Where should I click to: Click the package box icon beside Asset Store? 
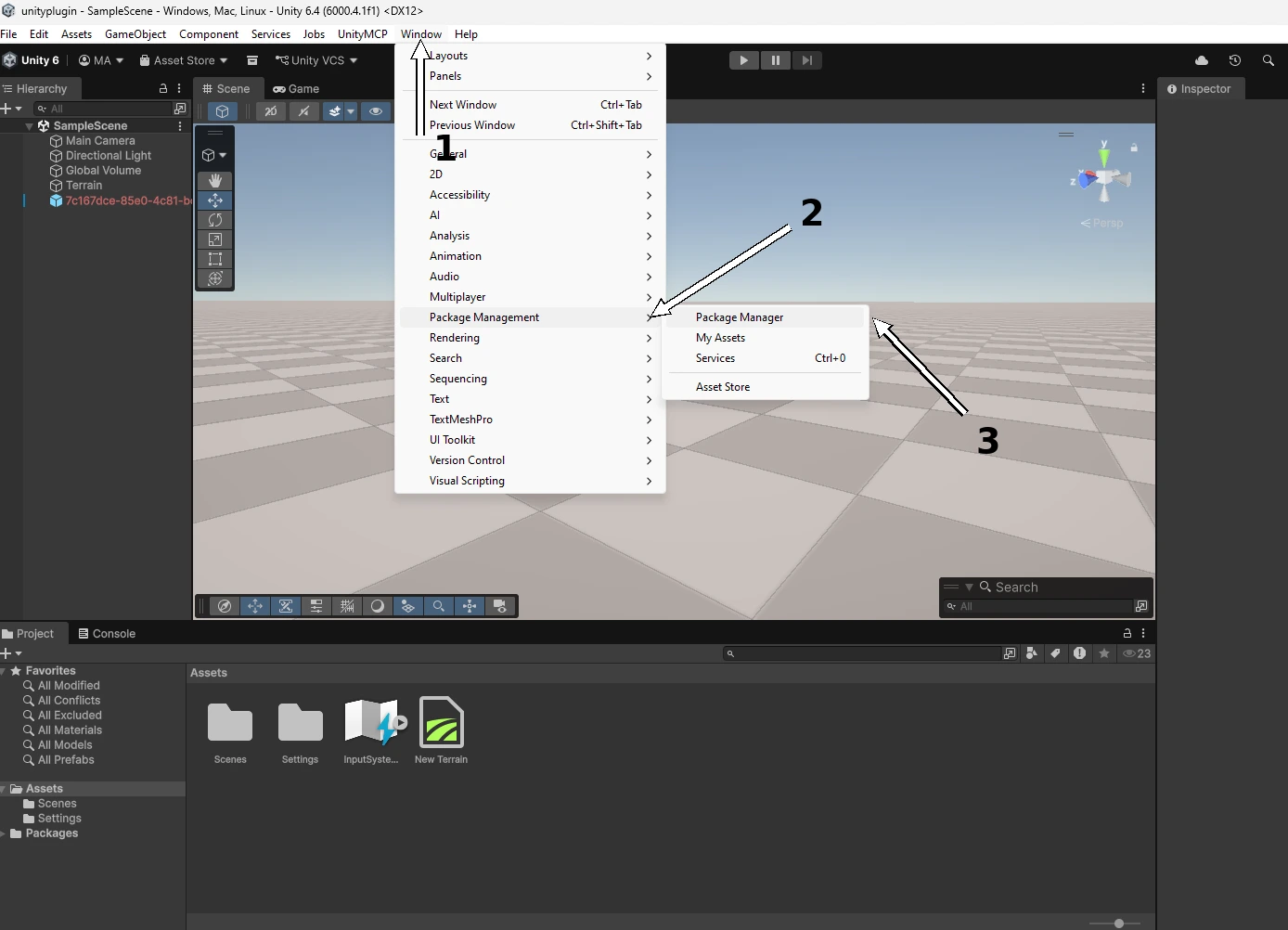252,60
